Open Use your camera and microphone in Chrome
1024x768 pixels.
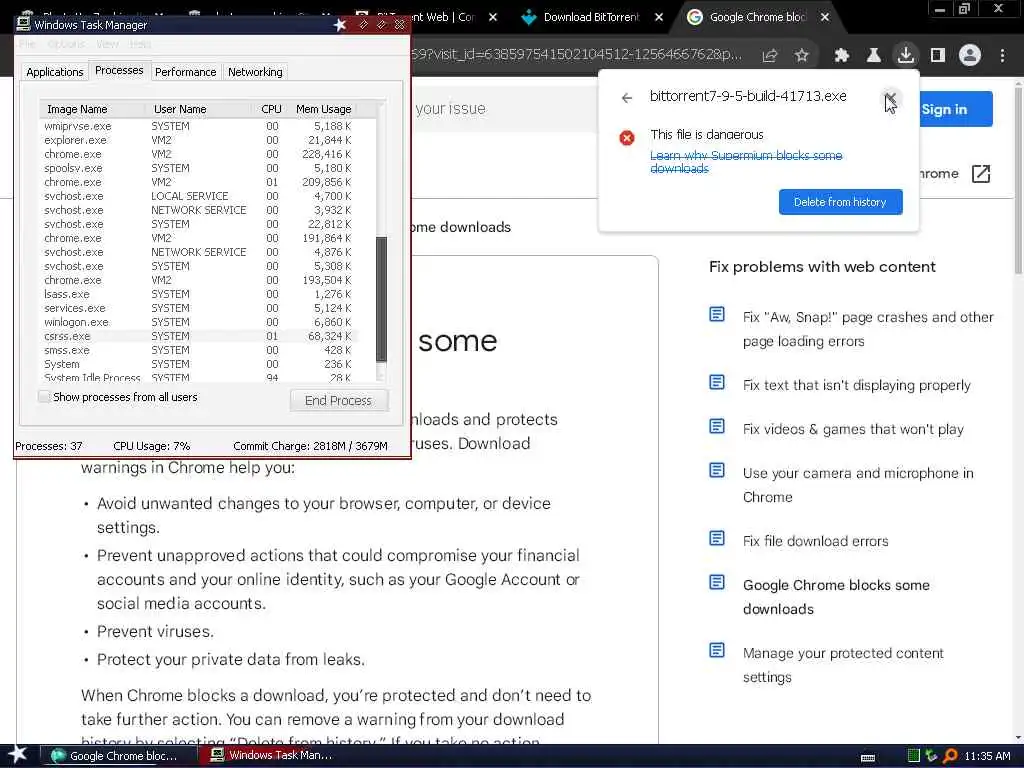coord(858,485)
